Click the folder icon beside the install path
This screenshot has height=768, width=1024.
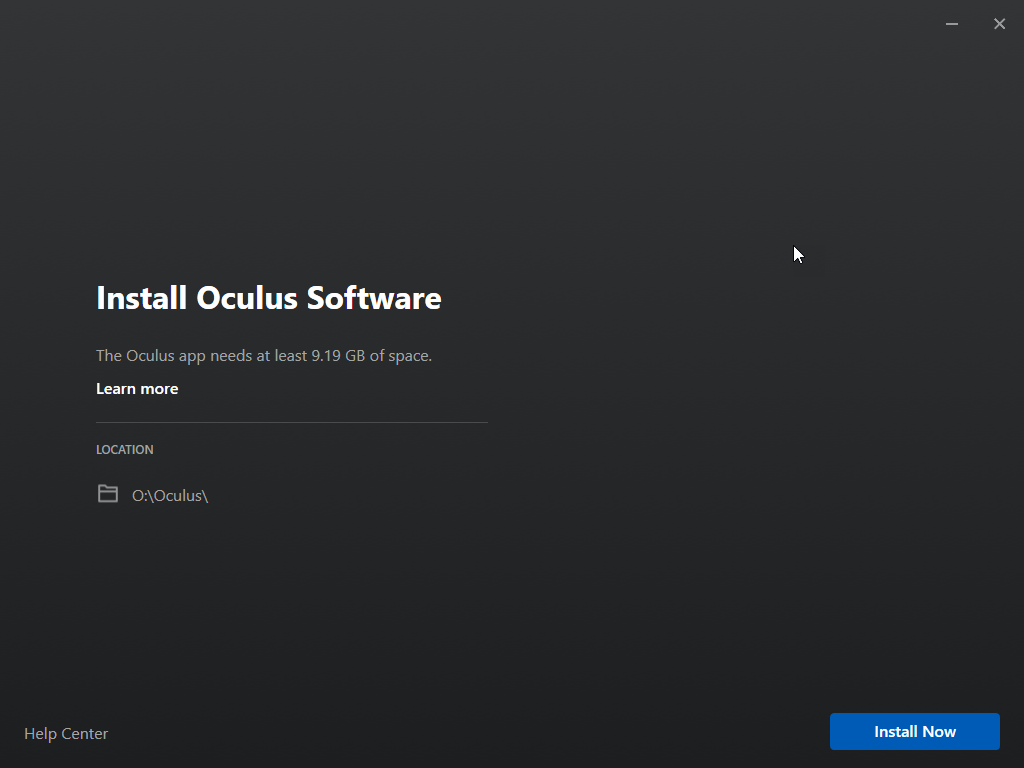[x=108, y=494]
